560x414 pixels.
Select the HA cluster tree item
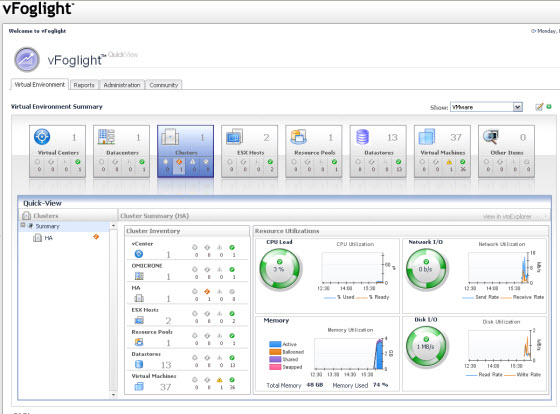tap(49, 238)
